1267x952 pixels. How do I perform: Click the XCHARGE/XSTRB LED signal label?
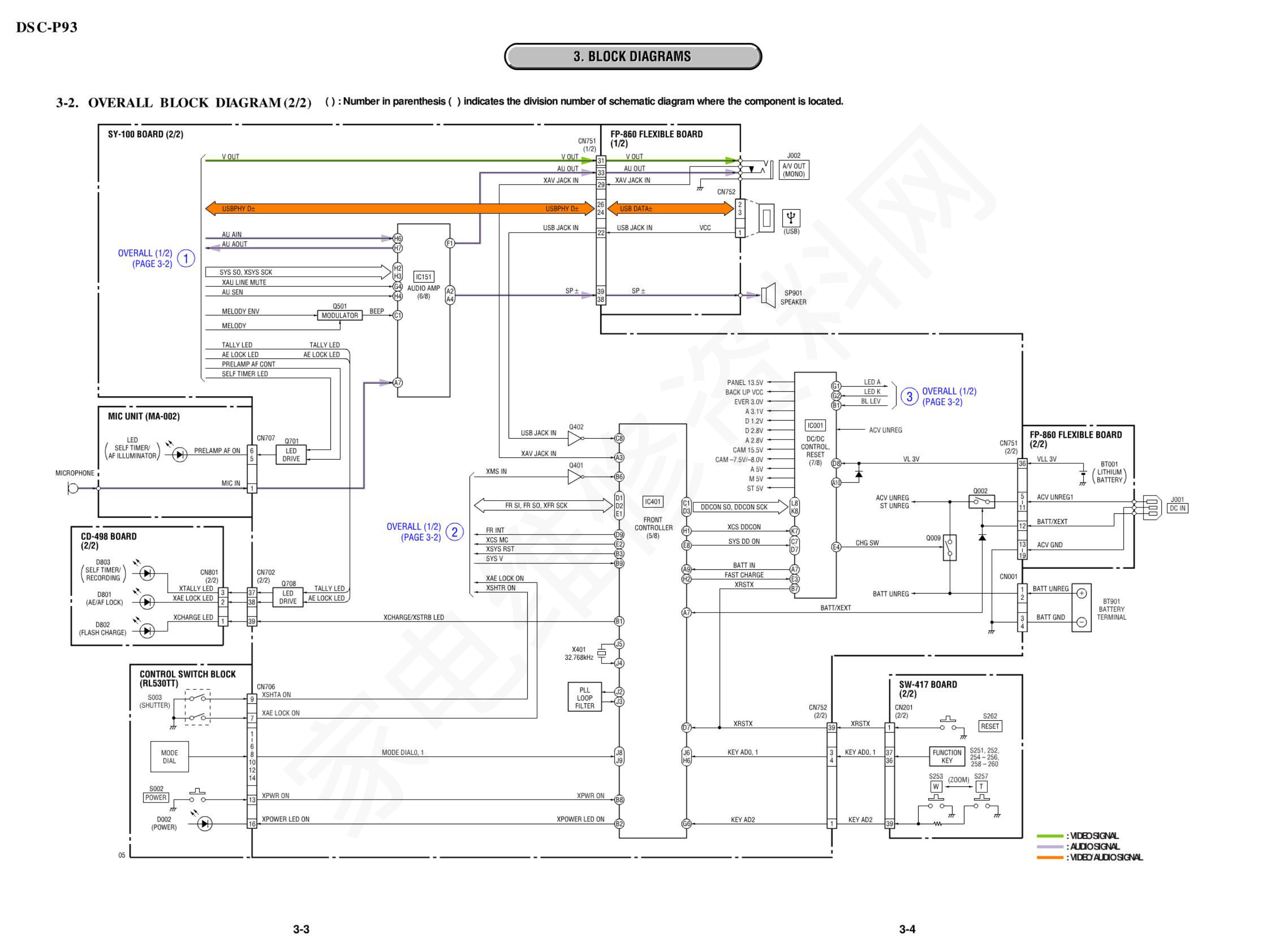click(x=414, y=618)
